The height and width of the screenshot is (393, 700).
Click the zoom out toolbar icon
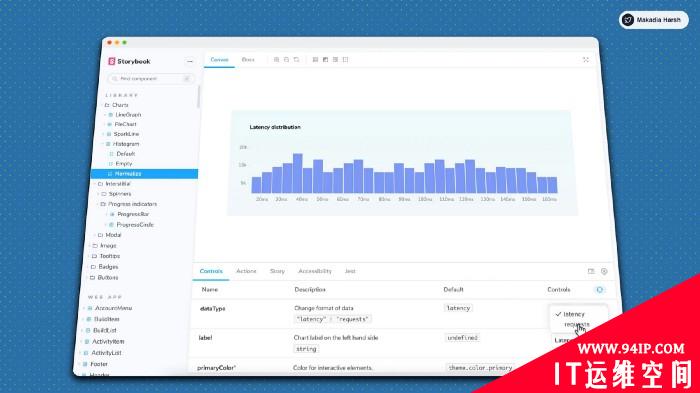(286, 60)
